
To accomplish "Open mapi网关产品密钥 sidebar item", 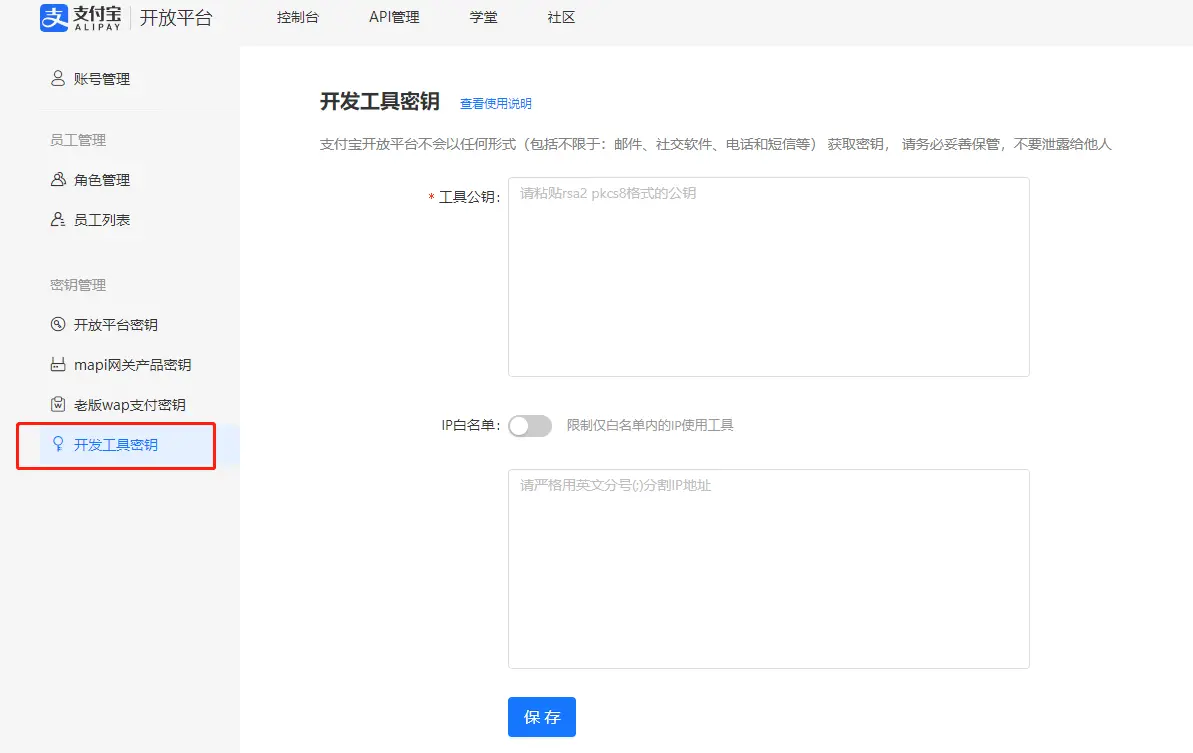I will click(132, 365).
